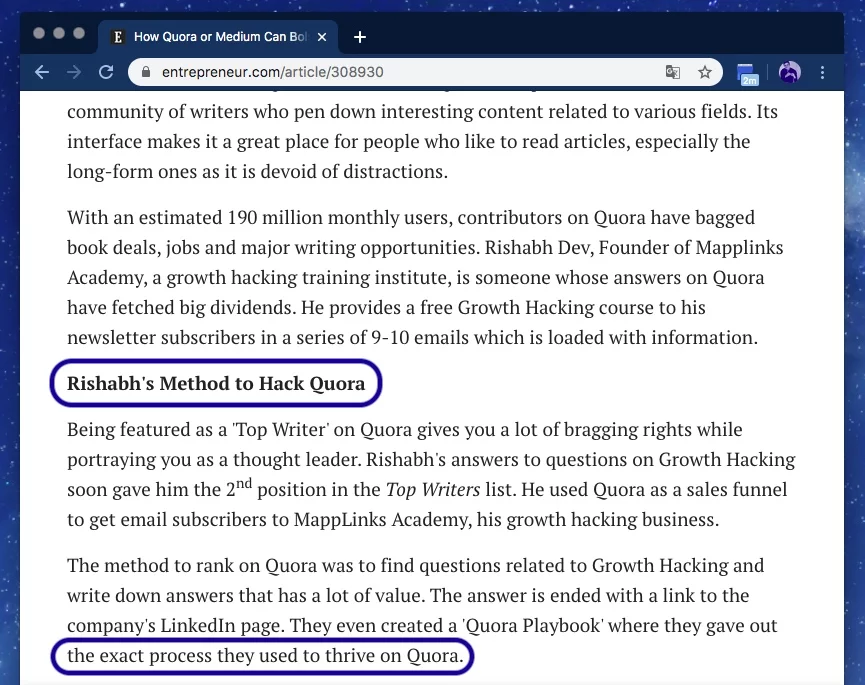
Task: Open the Chrome profile avatar
Action: tap(789, 72)
